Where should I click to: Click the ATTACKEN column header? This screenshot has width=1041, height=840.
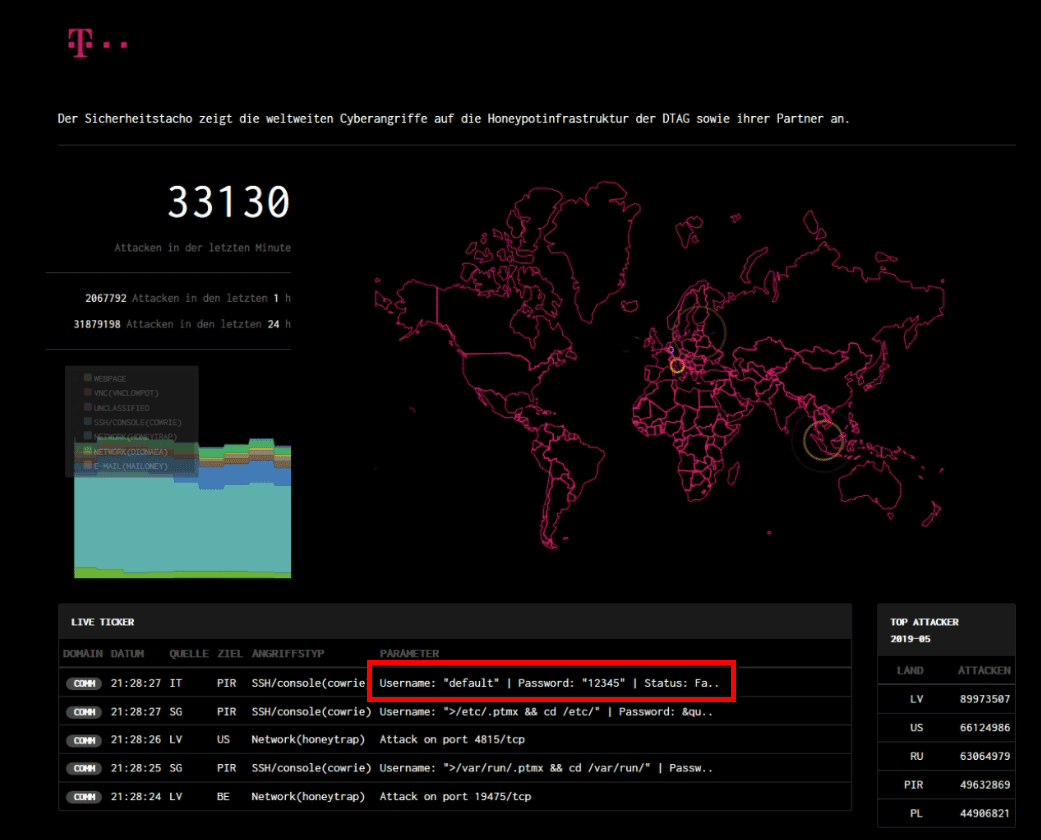click(x=984, y=671)
